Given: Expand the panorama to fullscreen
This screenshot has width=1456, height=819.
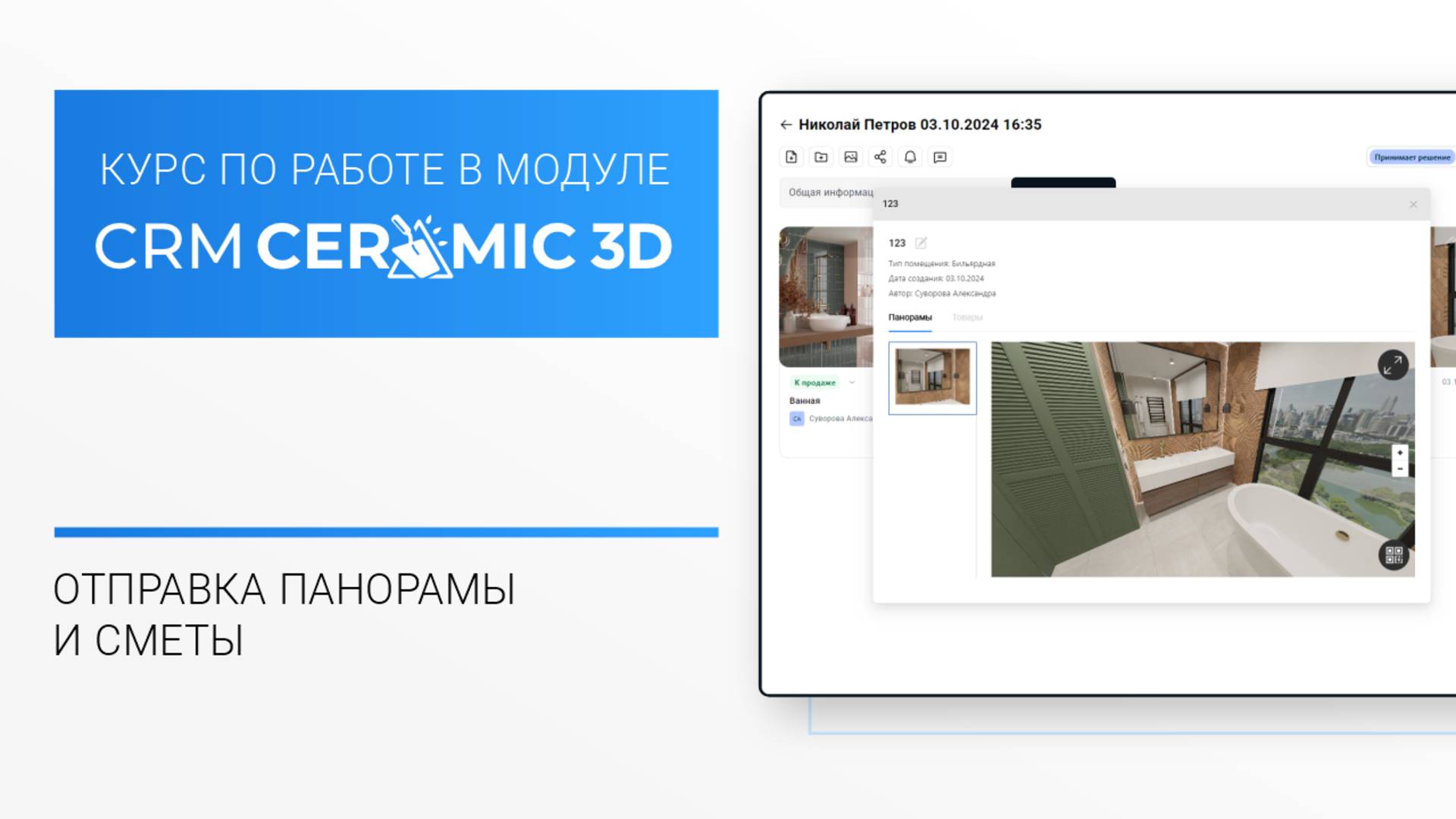Looking at the screenshot, I should point(1393,366).
